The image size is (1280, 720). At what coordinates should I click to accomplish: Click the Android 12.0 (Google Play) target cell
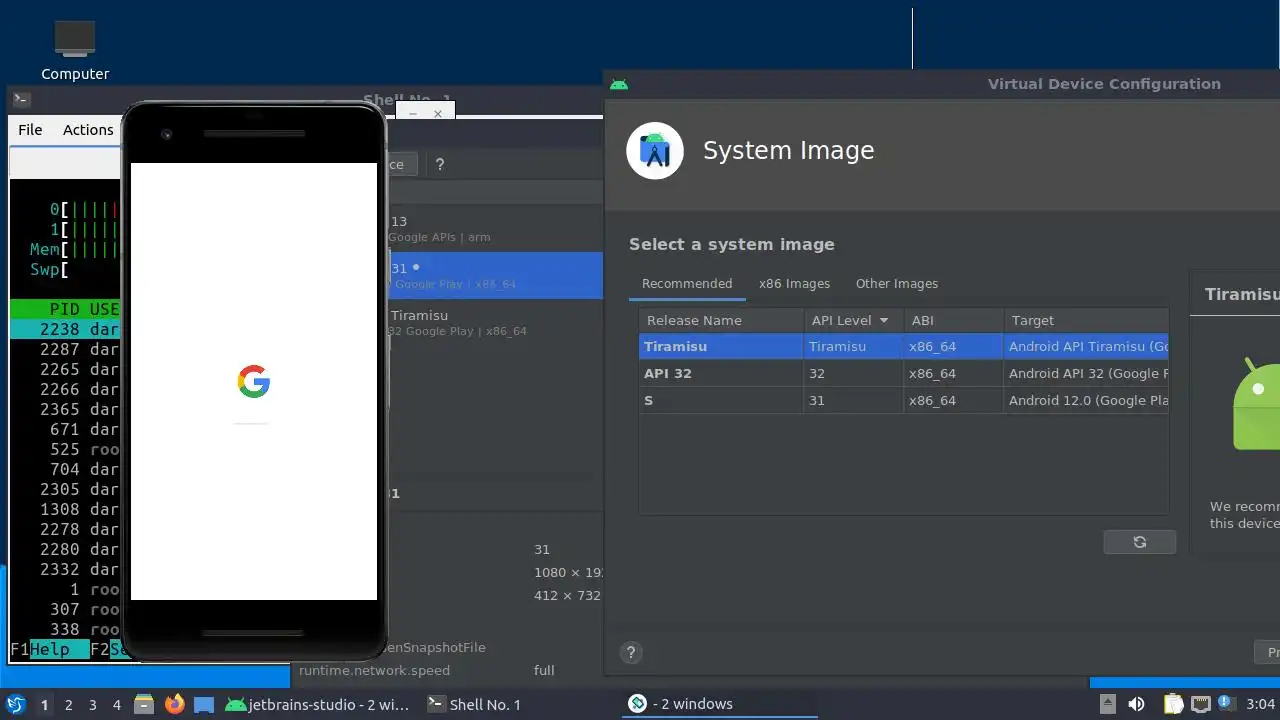point(1088,401)
